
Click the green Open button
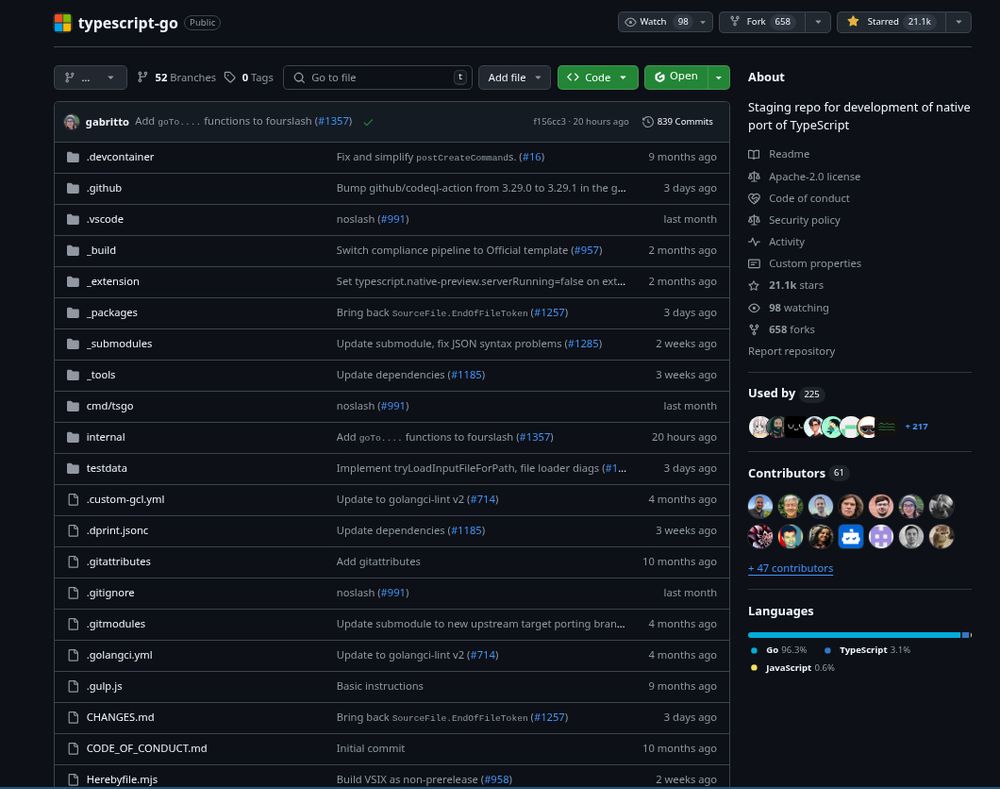(676, 77)
